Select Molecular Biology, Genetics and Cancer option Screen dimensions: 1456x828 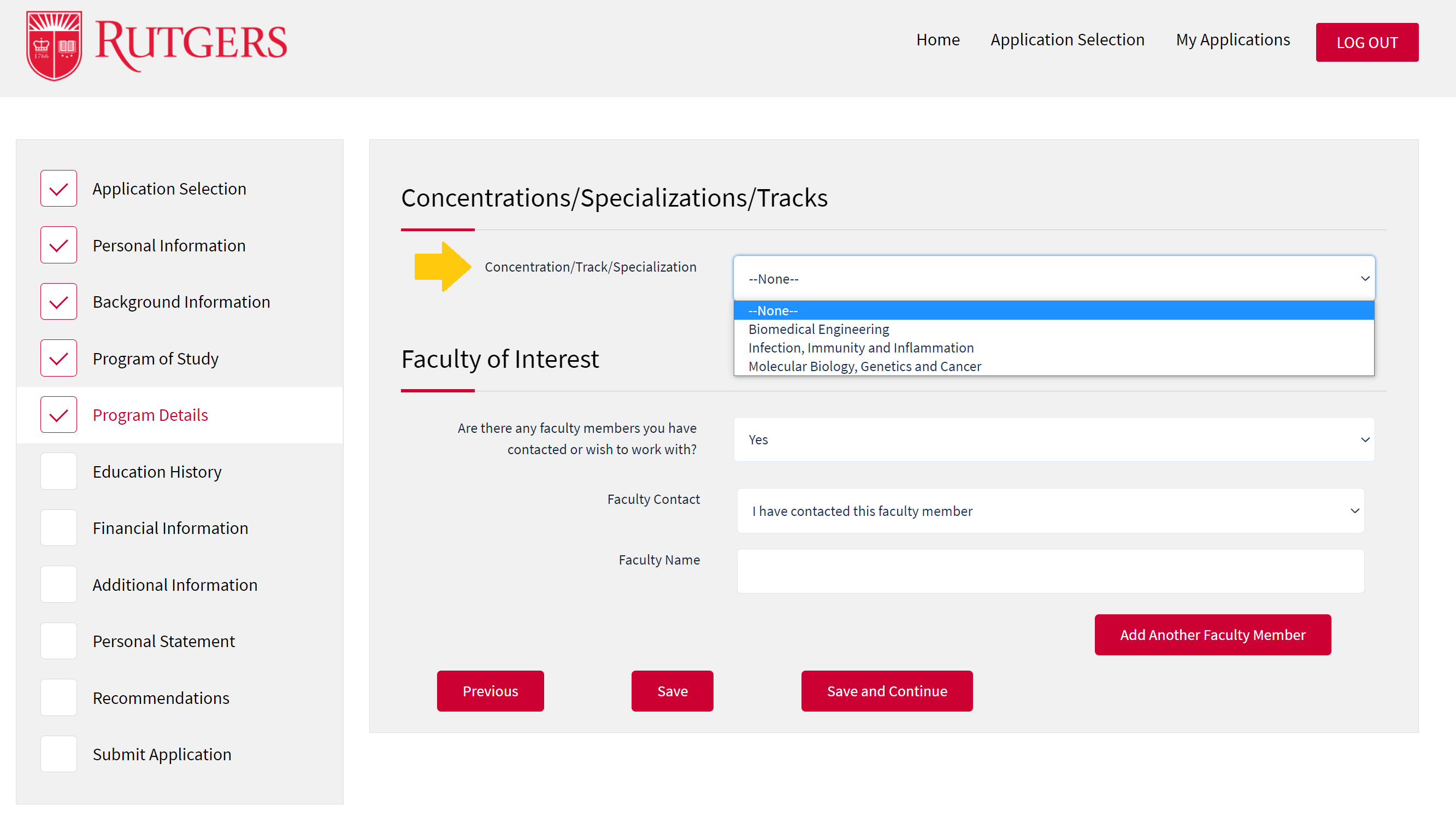coord(864,367)
